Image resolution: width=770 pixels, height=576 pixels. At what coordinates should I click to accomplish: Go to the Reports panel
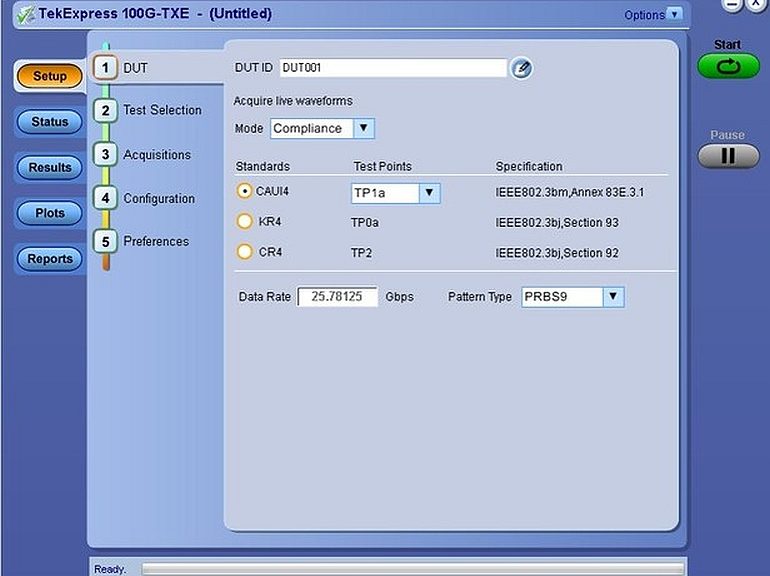(50, 259)
